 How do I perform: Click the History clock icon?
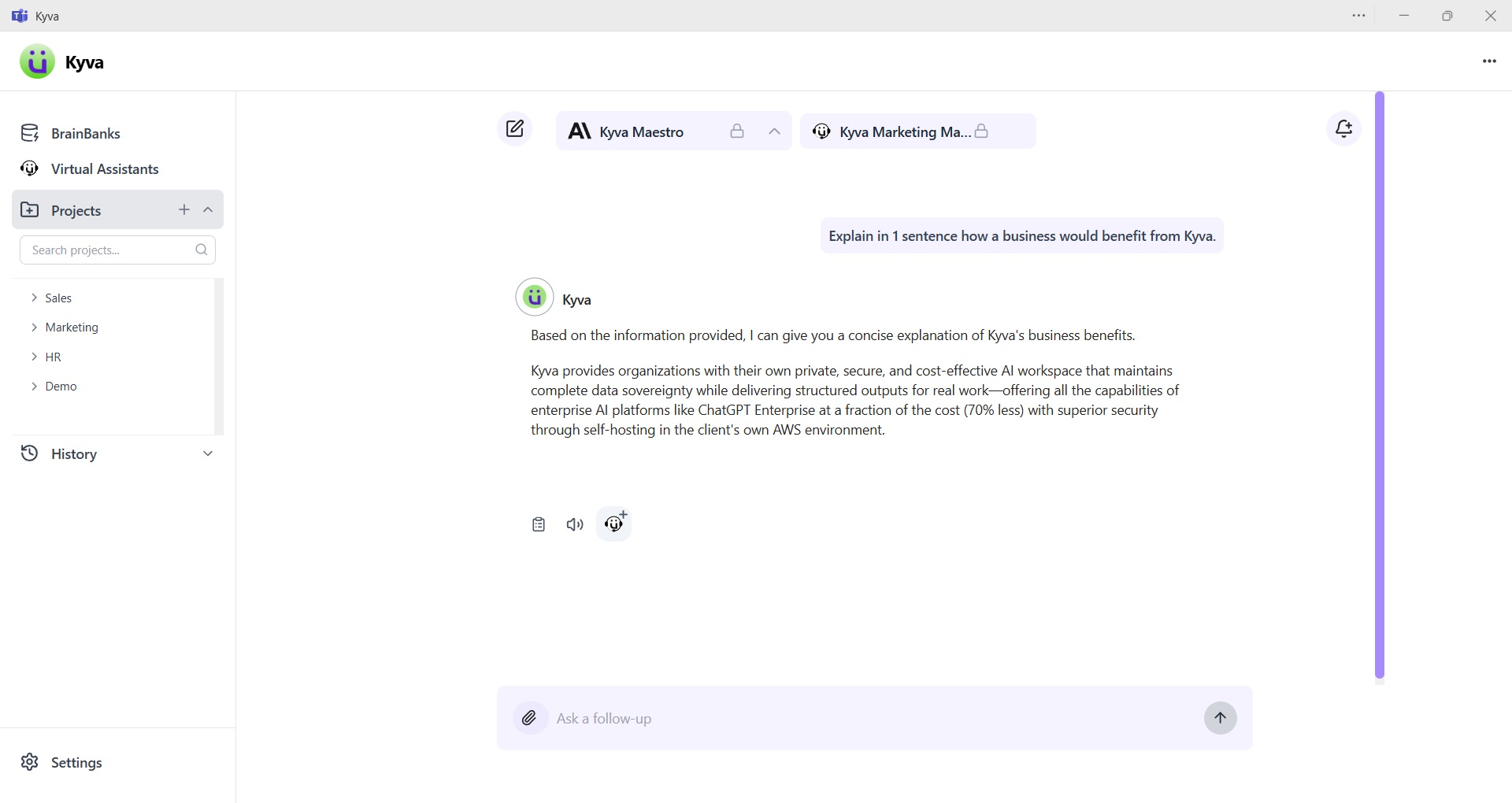click(30, 453)
